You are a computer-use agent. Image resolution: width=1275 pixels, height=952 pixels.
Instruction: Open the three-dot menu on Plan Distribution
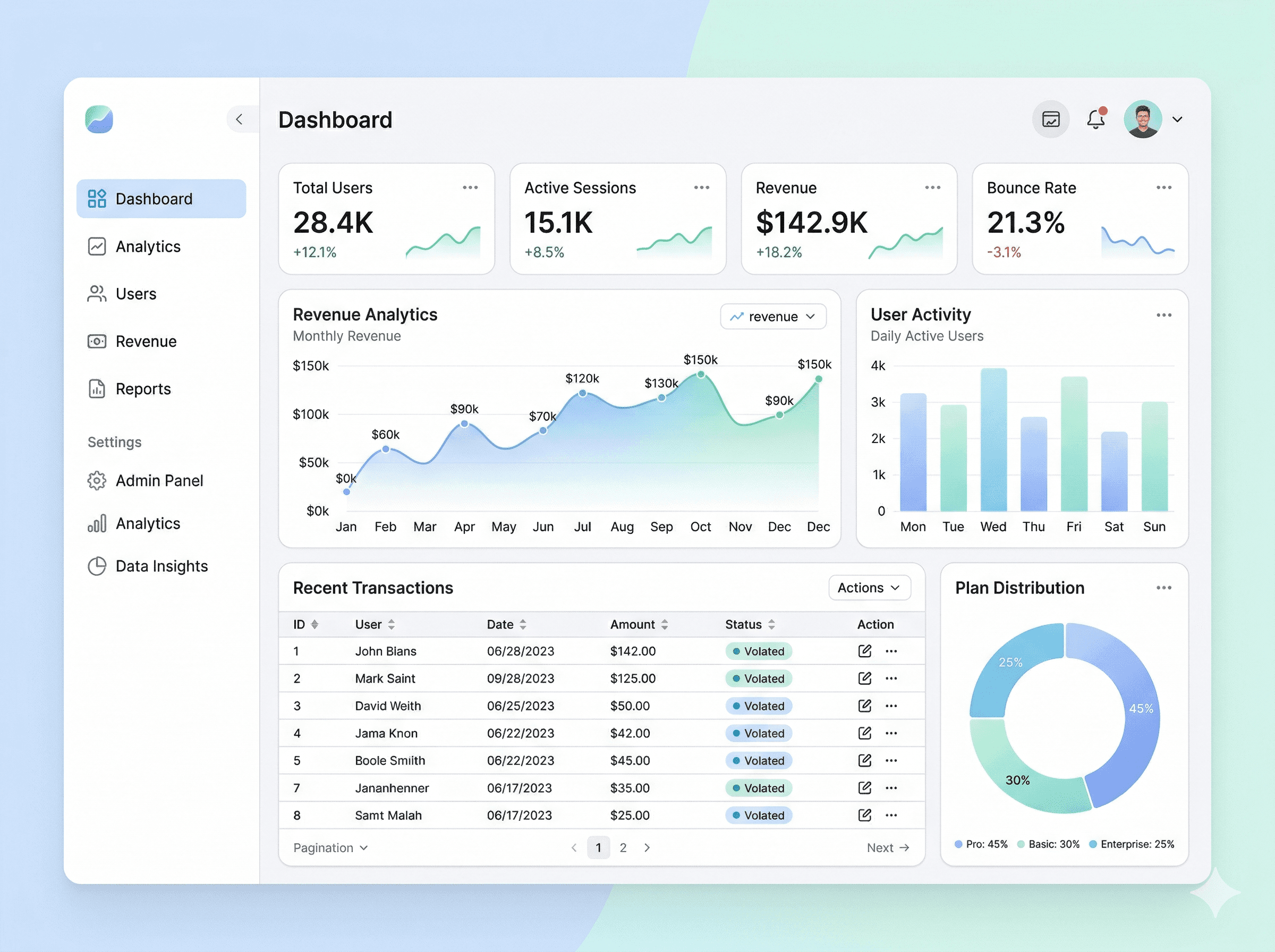click(1163, 588)
